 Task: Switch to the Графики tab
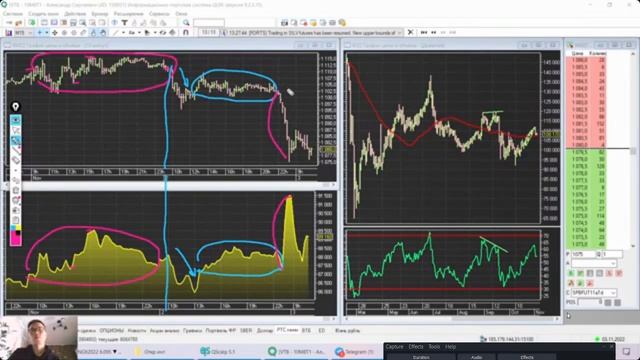192,331
